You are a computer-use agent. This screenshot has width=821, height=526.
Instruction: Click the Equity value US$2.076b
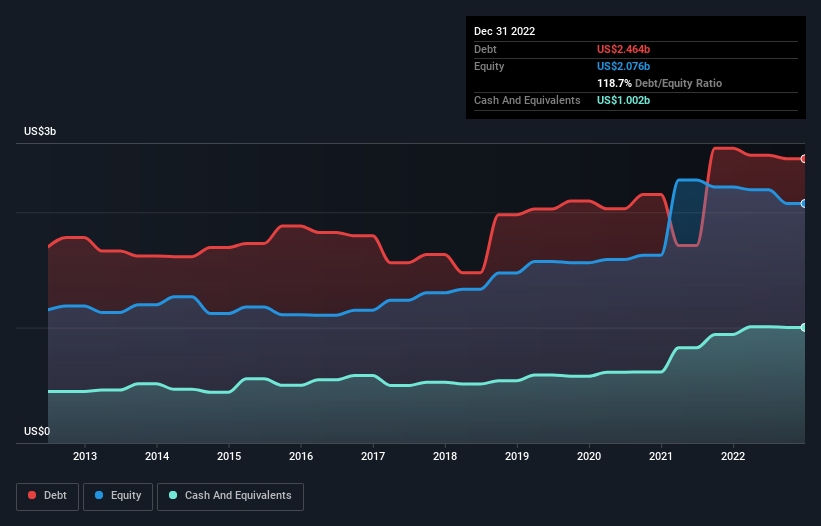tap(624, 66)
